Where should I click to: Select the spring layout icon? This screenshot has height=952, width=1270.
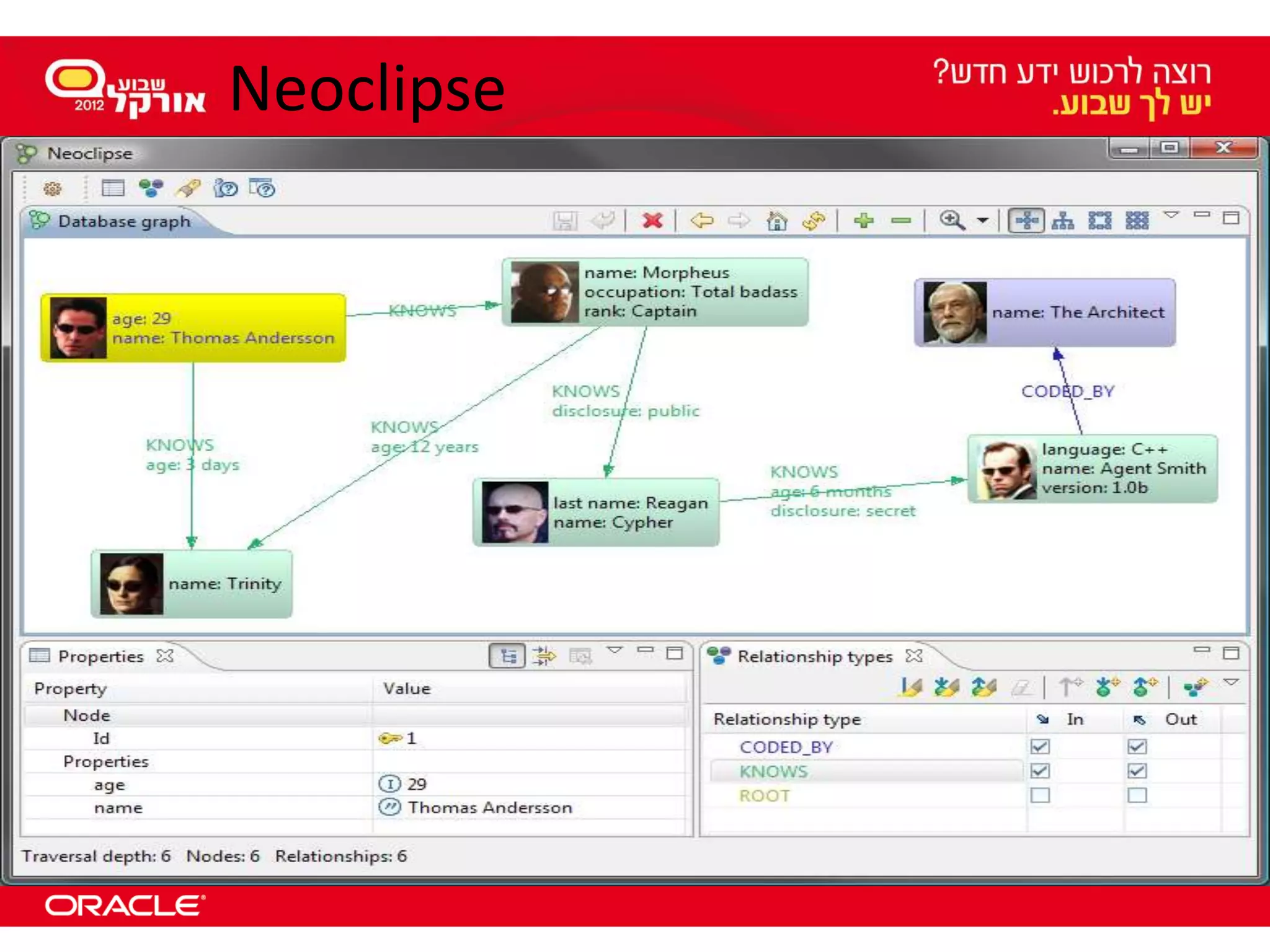tap(1026, 220)
